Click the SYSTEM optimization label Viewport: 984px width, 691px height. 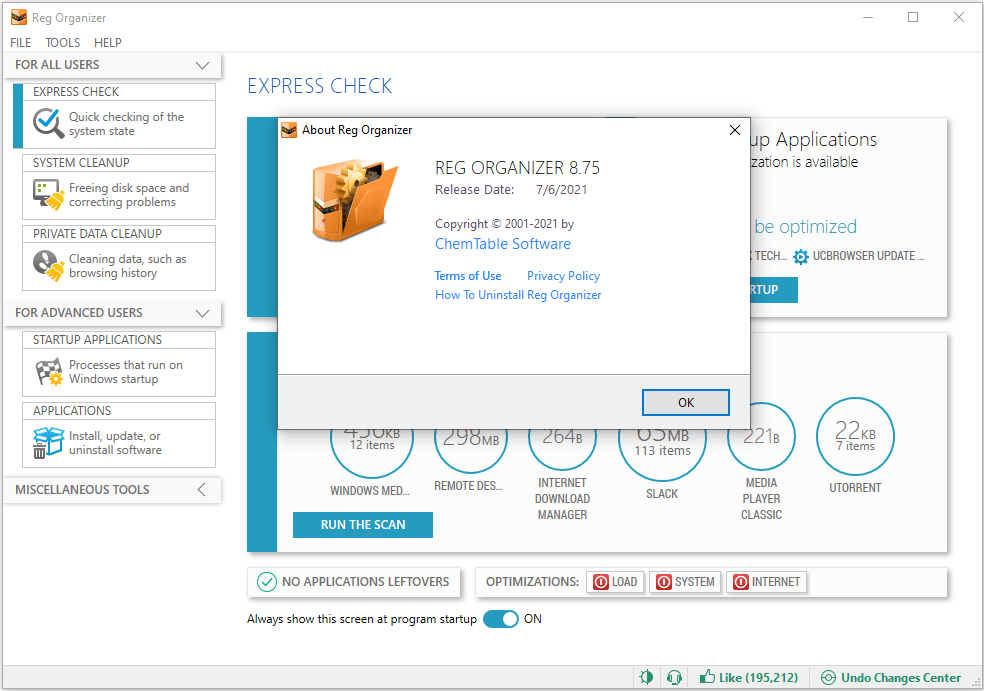pos(695,582)
